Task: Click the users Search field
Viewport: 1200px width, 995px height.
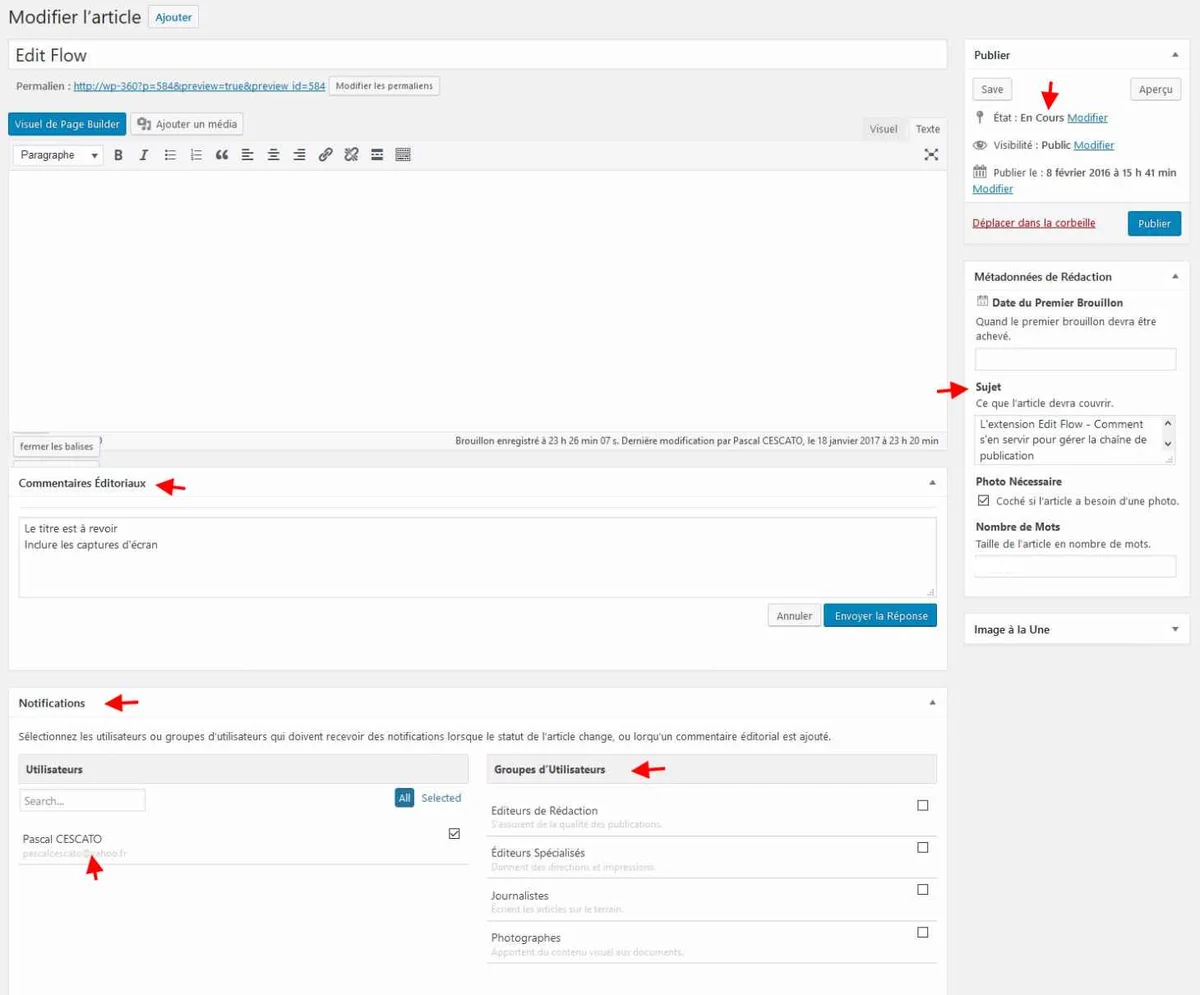Action: pyautogui.click(x=82, y=801)
